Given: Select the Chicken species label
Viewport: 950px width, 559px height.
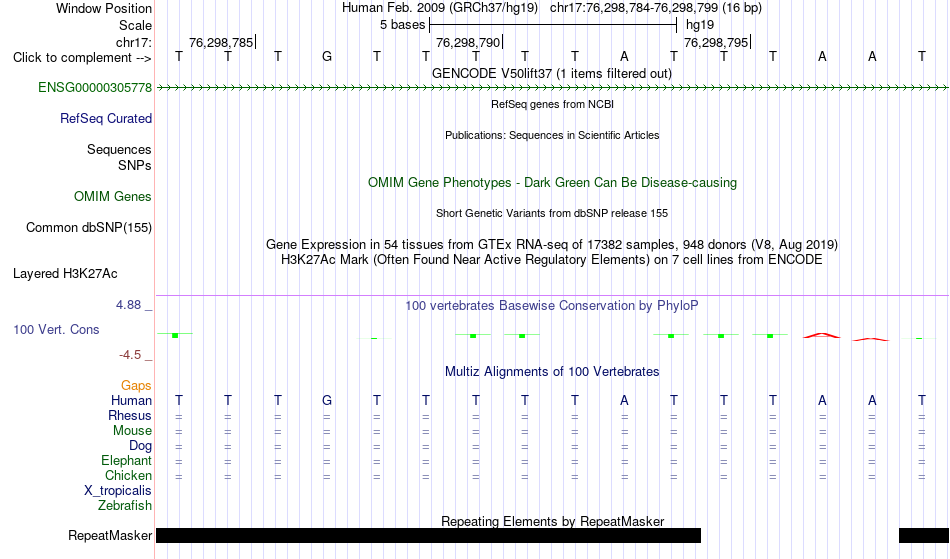Looking at the screenshot, I should pos(128,476).
